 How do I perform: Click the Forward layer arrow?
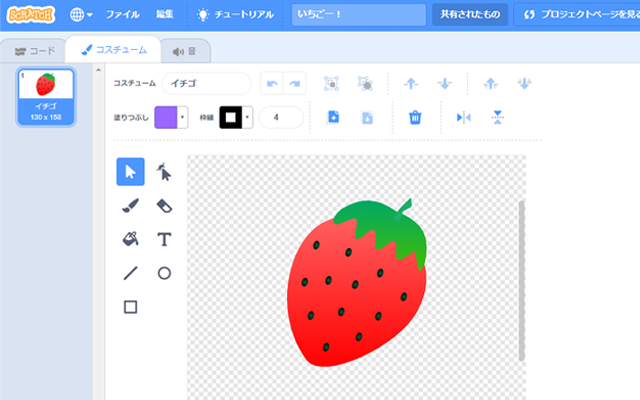(411, 84)
